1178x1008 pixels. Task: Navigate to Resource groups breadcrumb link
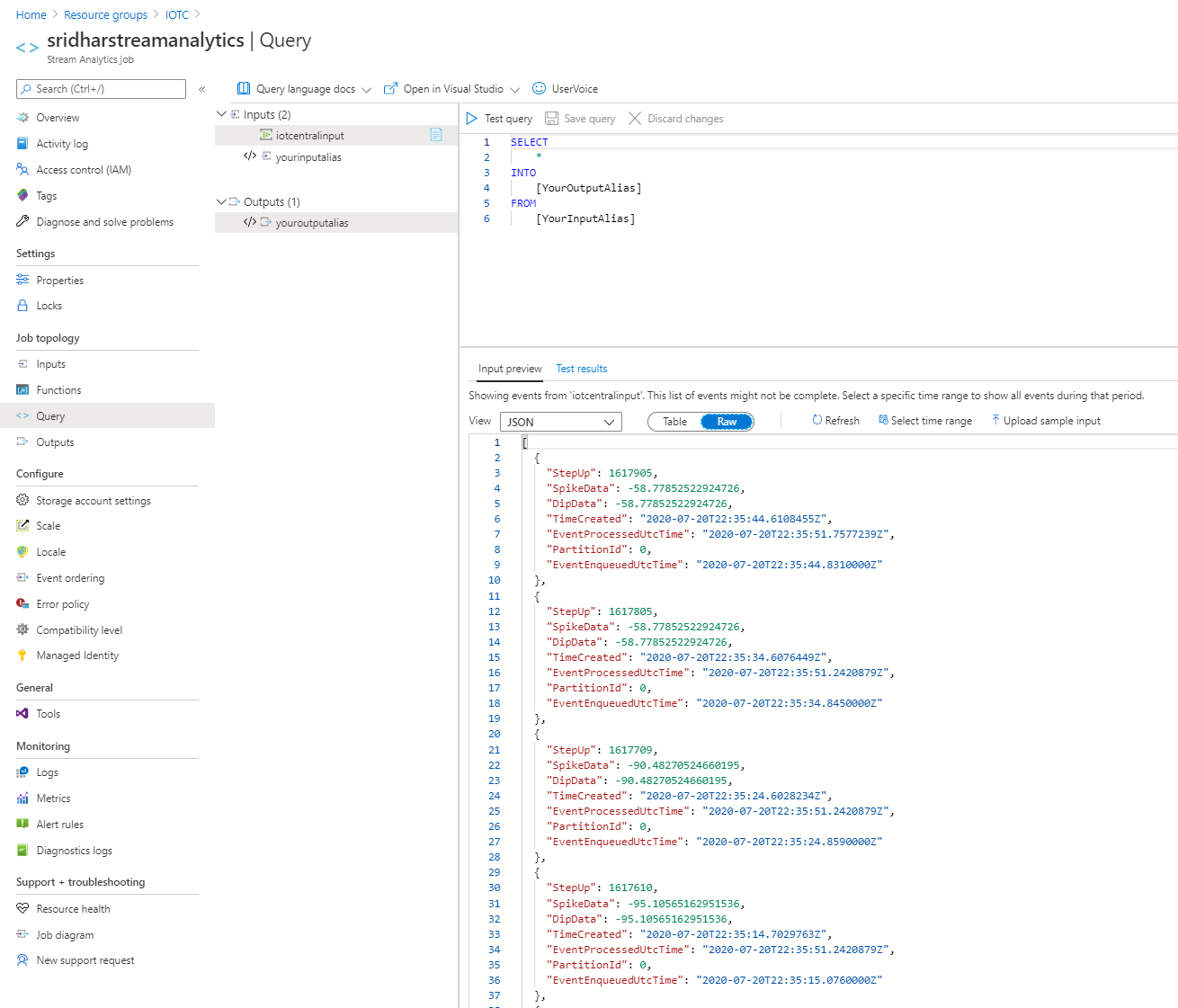[105, 14]
